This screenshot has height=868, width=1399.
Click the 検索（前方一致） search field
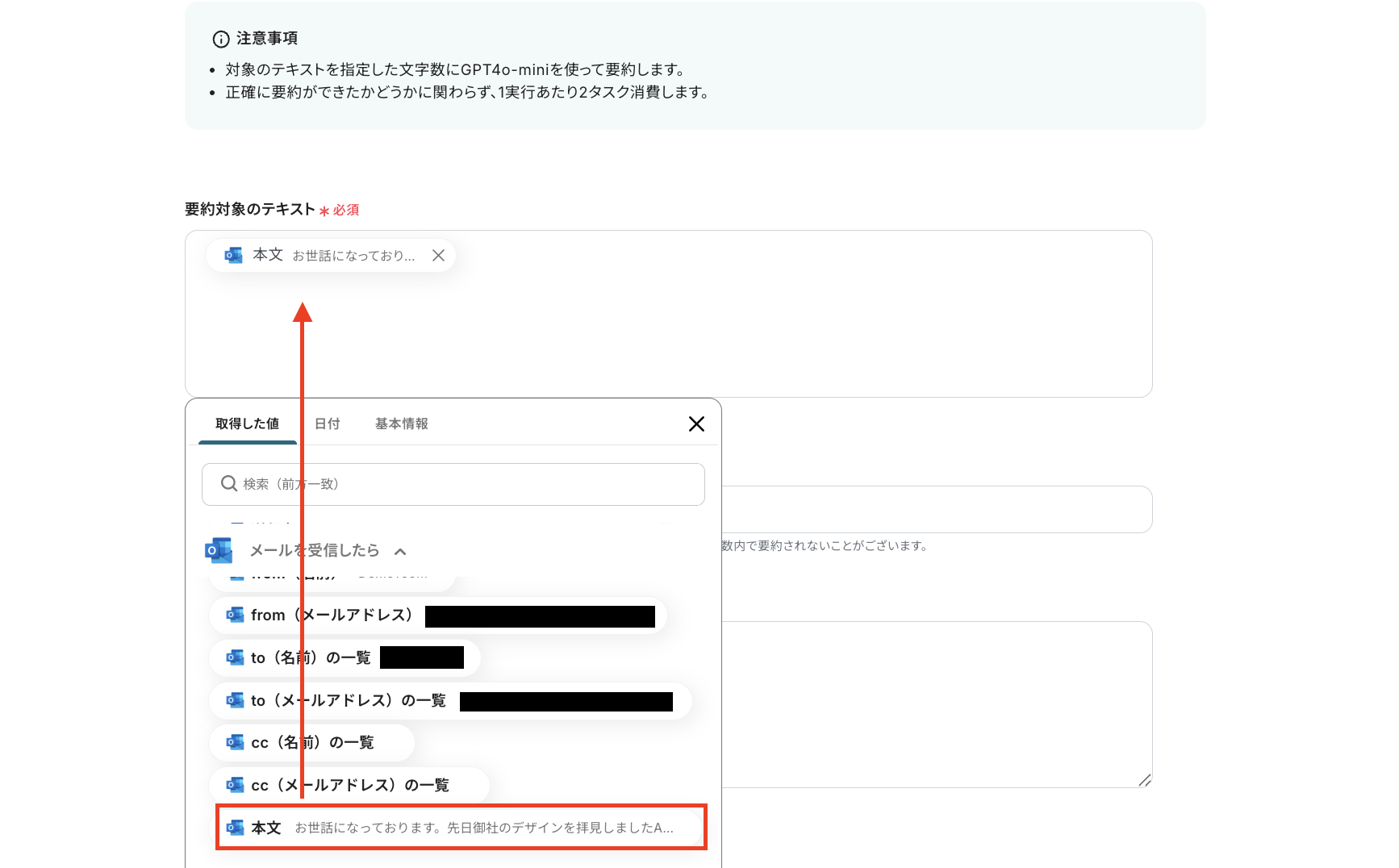453,484
